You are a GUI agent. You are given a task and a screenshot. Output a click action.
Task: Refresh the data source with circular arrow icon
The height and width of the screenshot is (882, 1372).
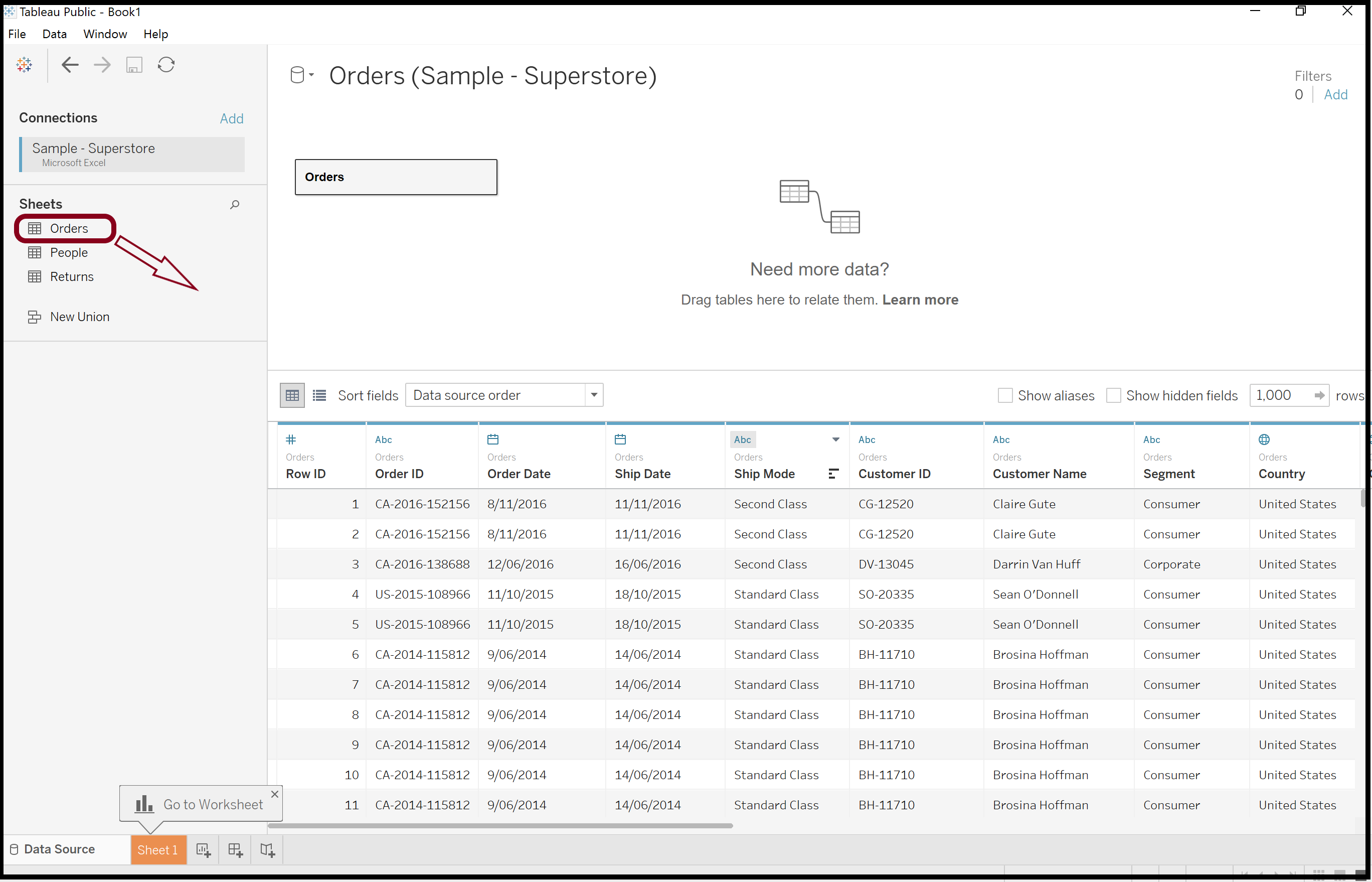pyautogui.click(x=166, y=65)
